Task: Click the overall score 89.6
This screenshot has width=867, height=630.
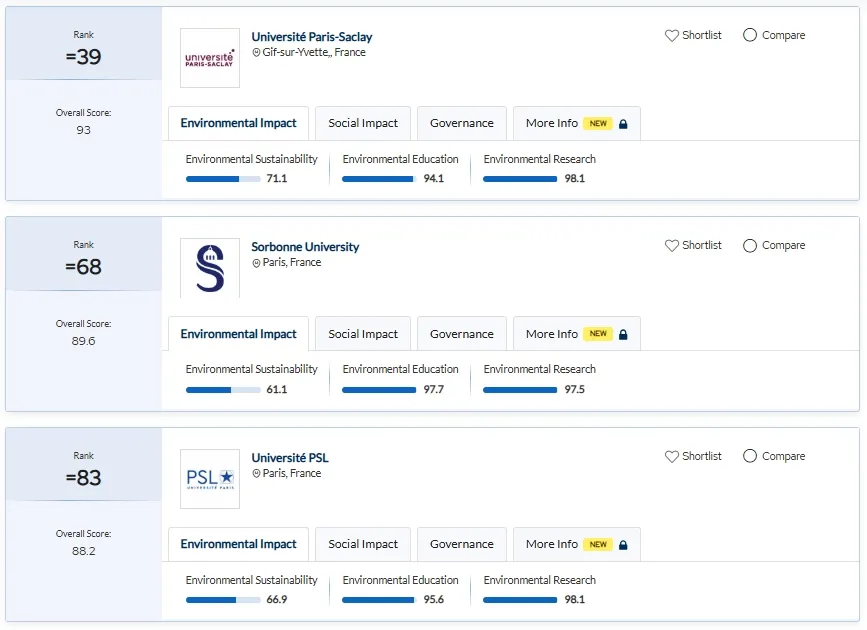Action: click(83, 341)
